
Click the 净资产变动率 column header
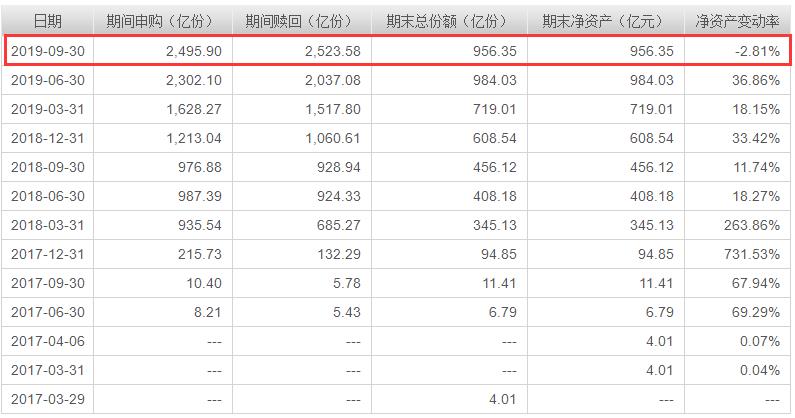(x=738, y=20)
